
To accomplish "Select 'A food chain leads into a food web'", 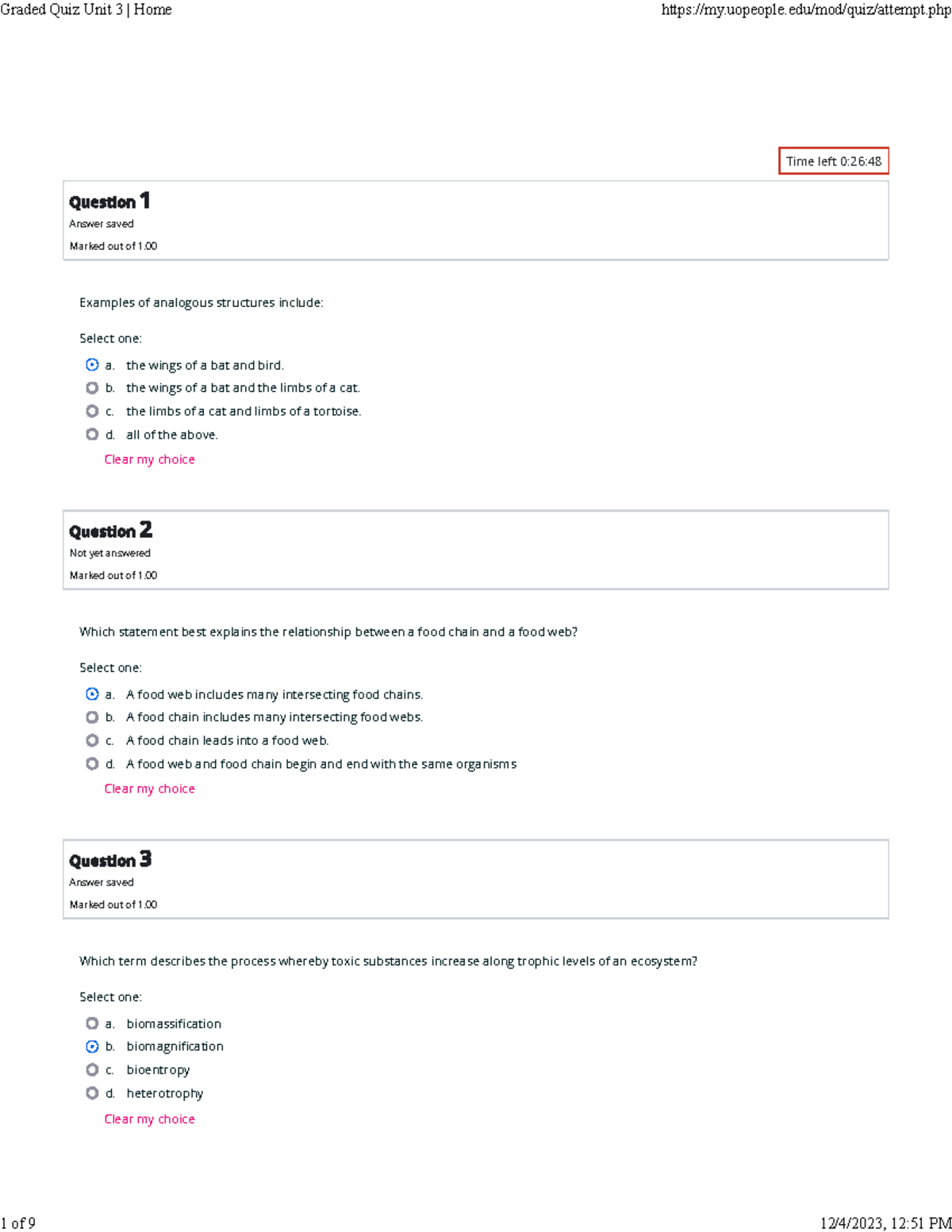I will click(92, 740).
